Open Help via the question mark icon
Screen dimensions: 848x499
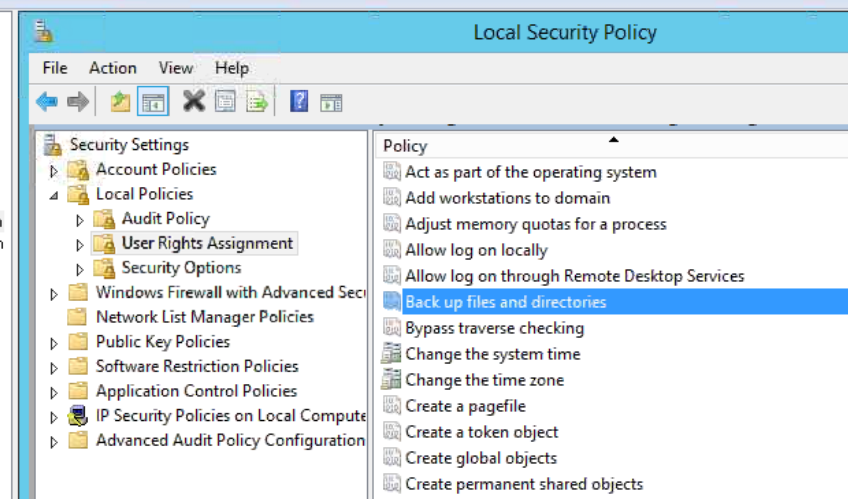tap(299, 101)
